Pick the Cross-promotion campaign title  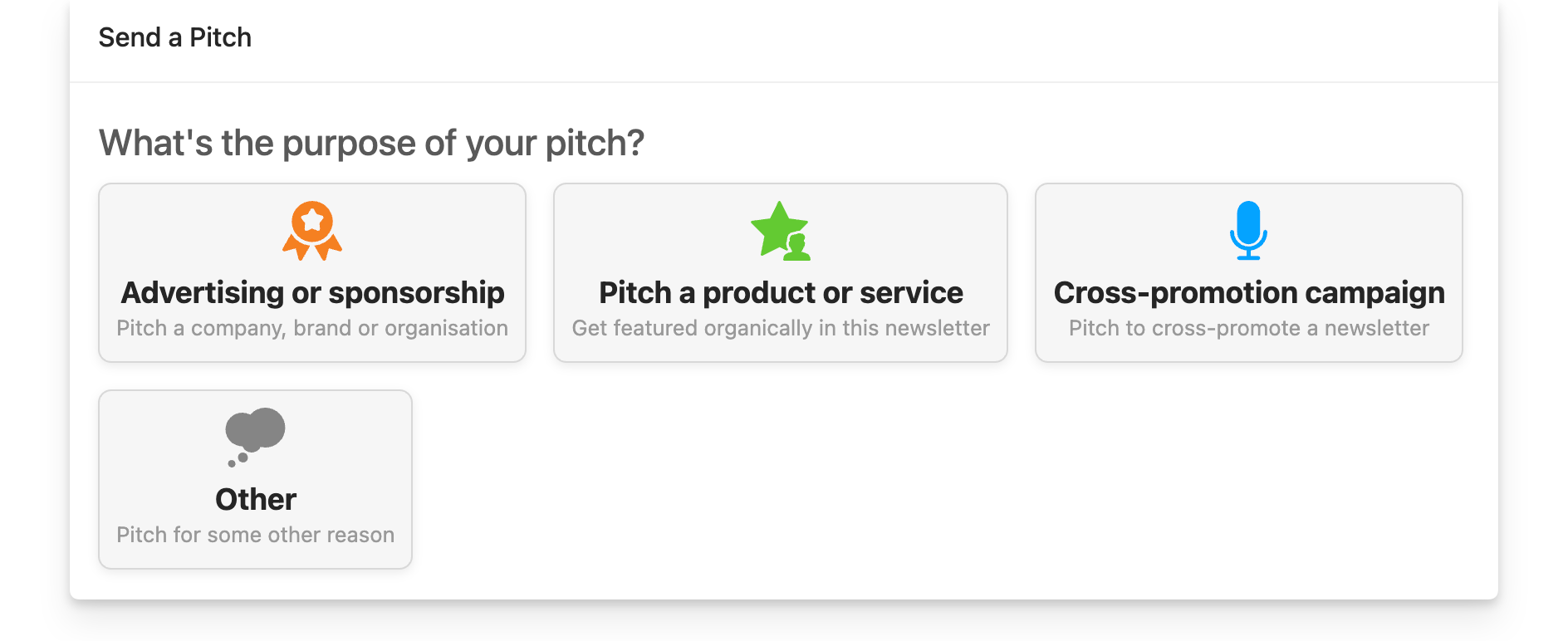[x=1249, y=293]
